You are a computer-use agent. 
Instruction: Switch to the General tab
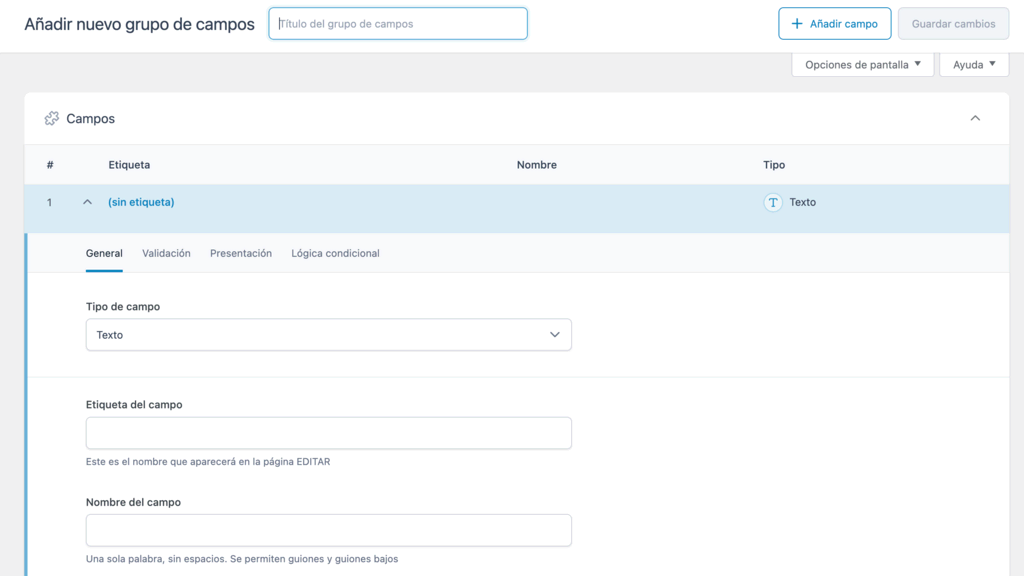point(104,254)
